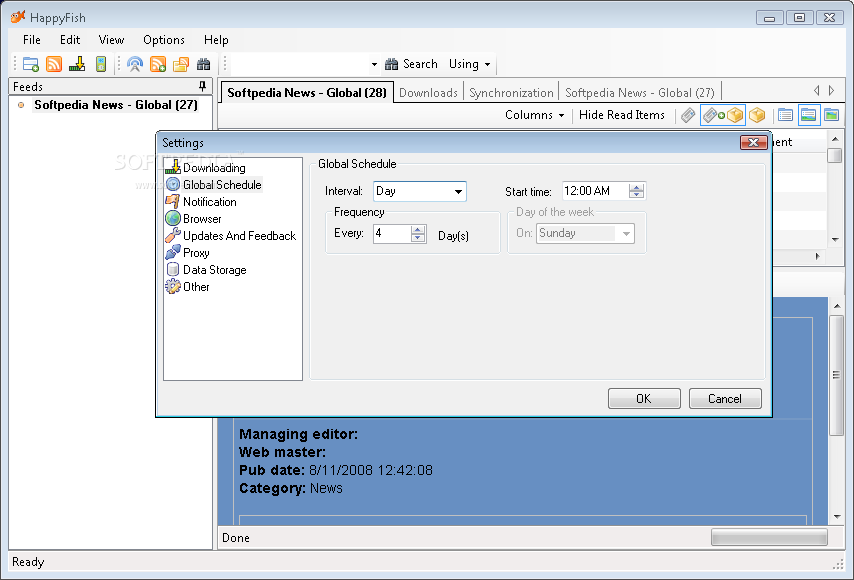
Task: Close the Settings dialog
Action: (753, 142)
